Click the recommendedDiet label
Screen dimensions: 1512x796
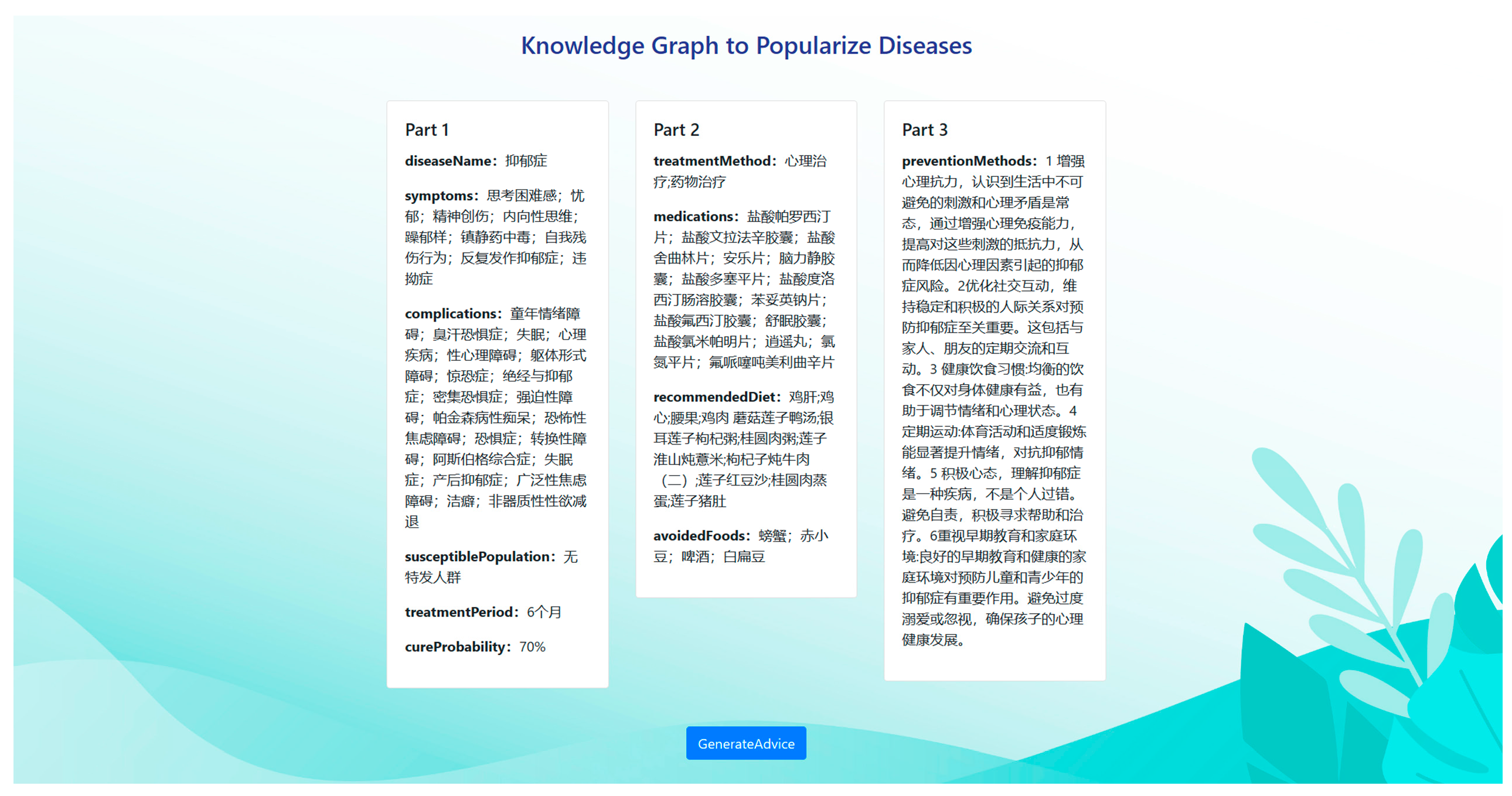(x=716, y=397)
